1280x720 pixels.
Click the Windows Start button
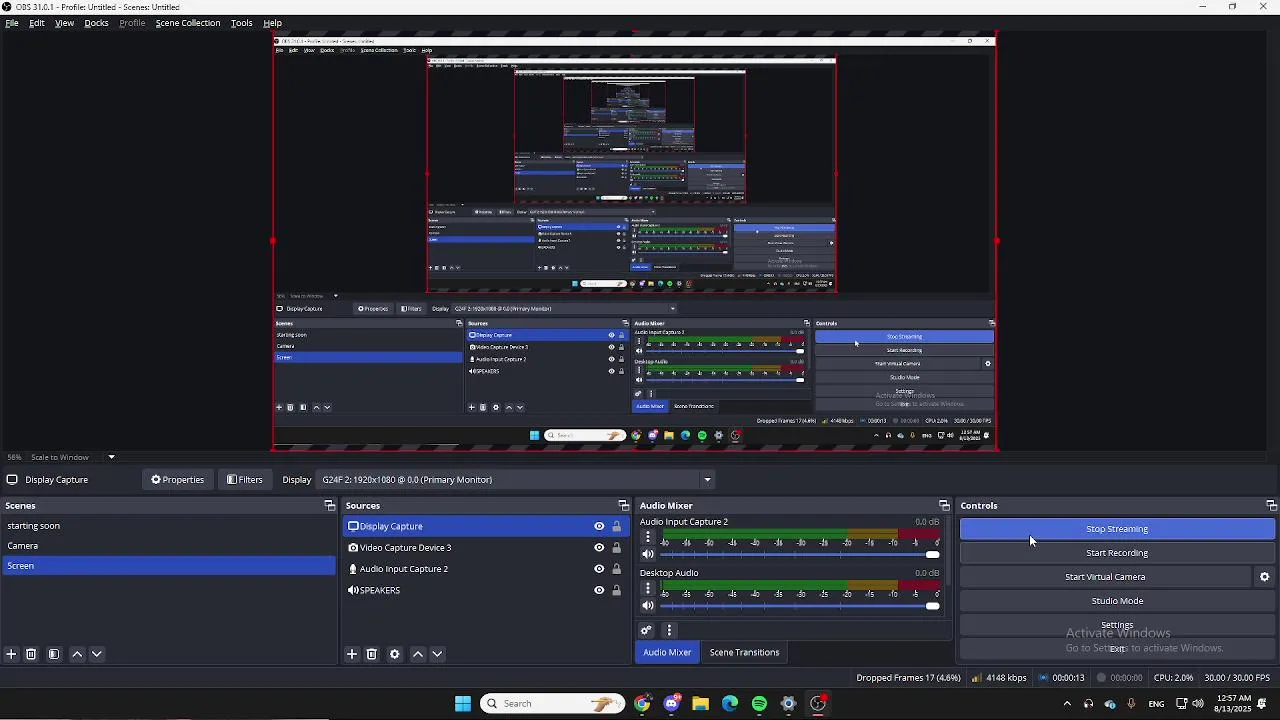coord(463,704)
